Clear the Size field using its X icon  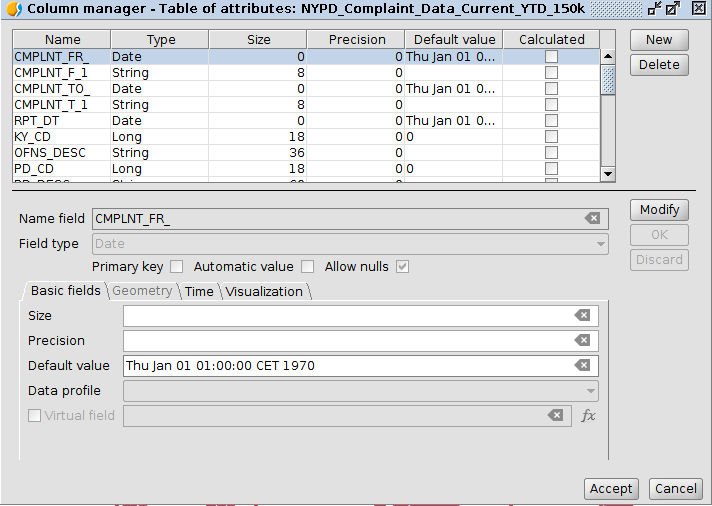point(582,316)
